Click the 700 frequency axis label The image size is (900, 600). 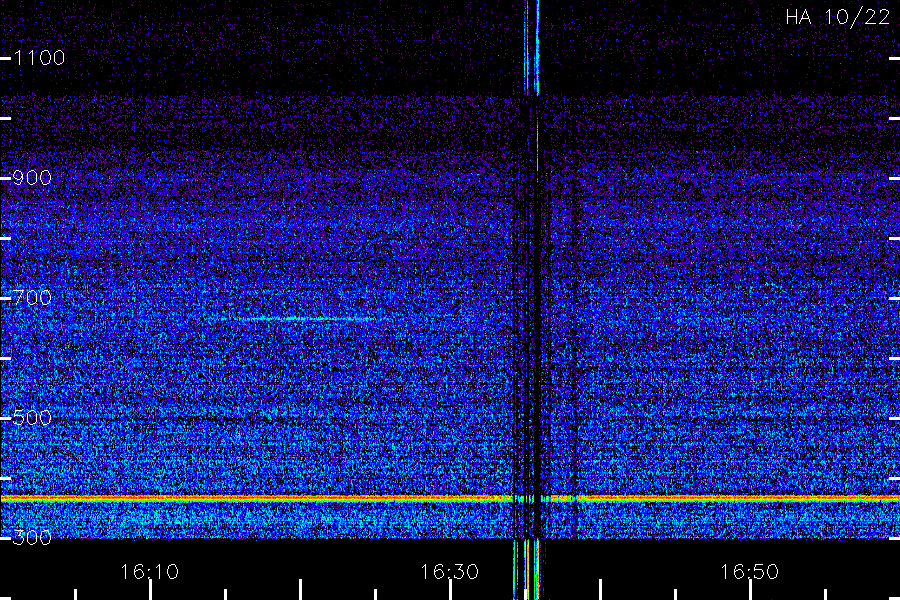(32, 298)
